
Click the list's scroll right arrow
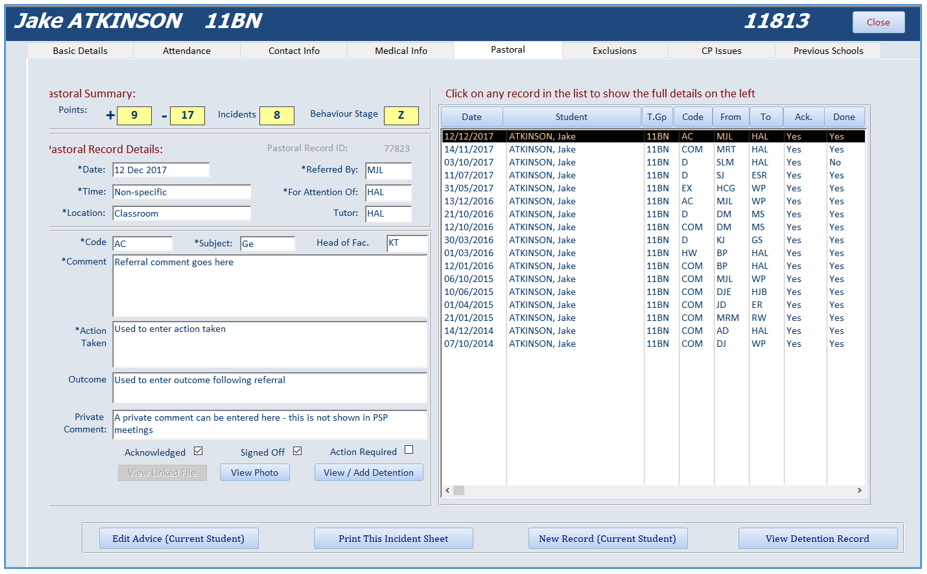click(859, 490)
